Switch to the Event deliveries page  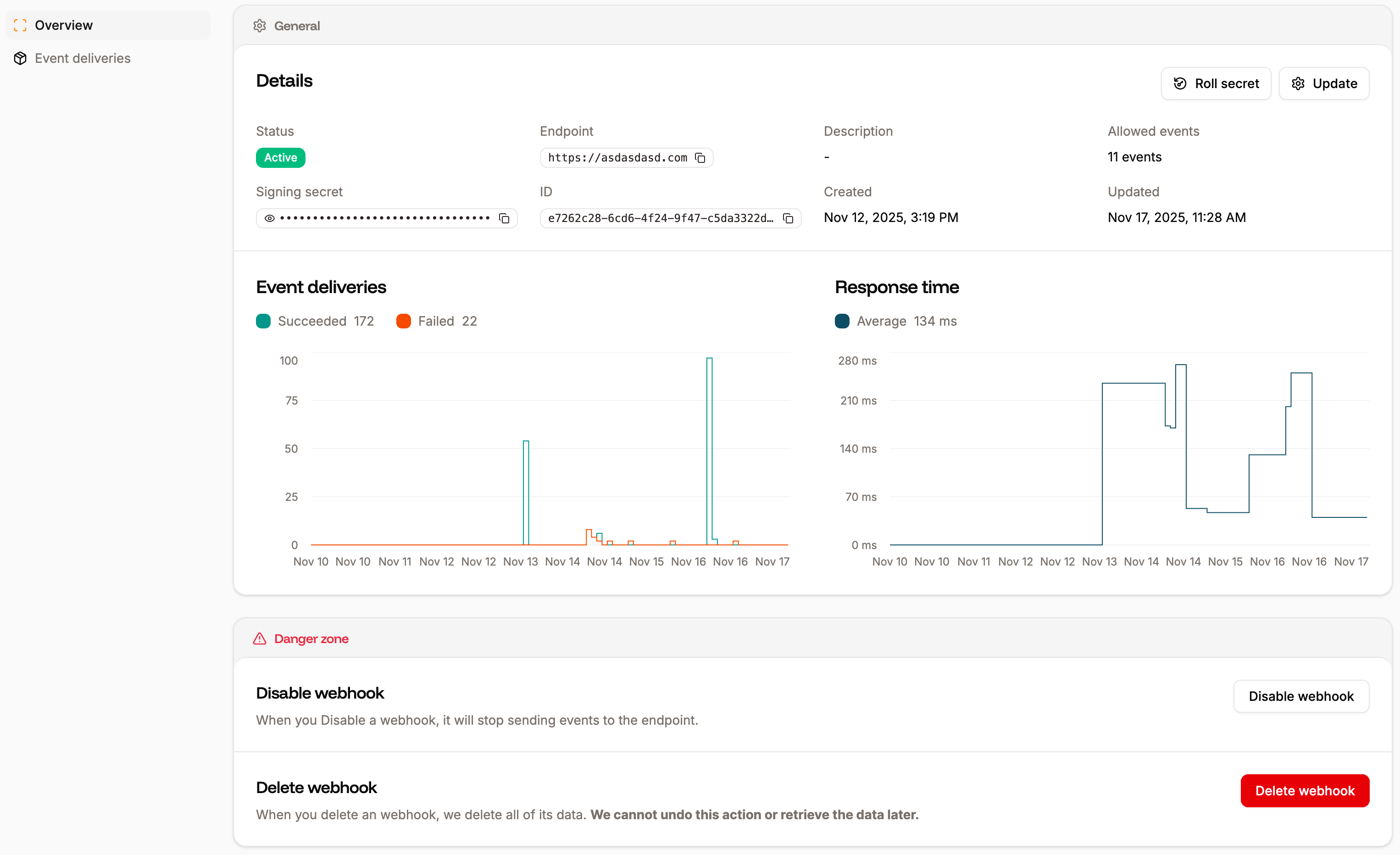click(83, 58)
